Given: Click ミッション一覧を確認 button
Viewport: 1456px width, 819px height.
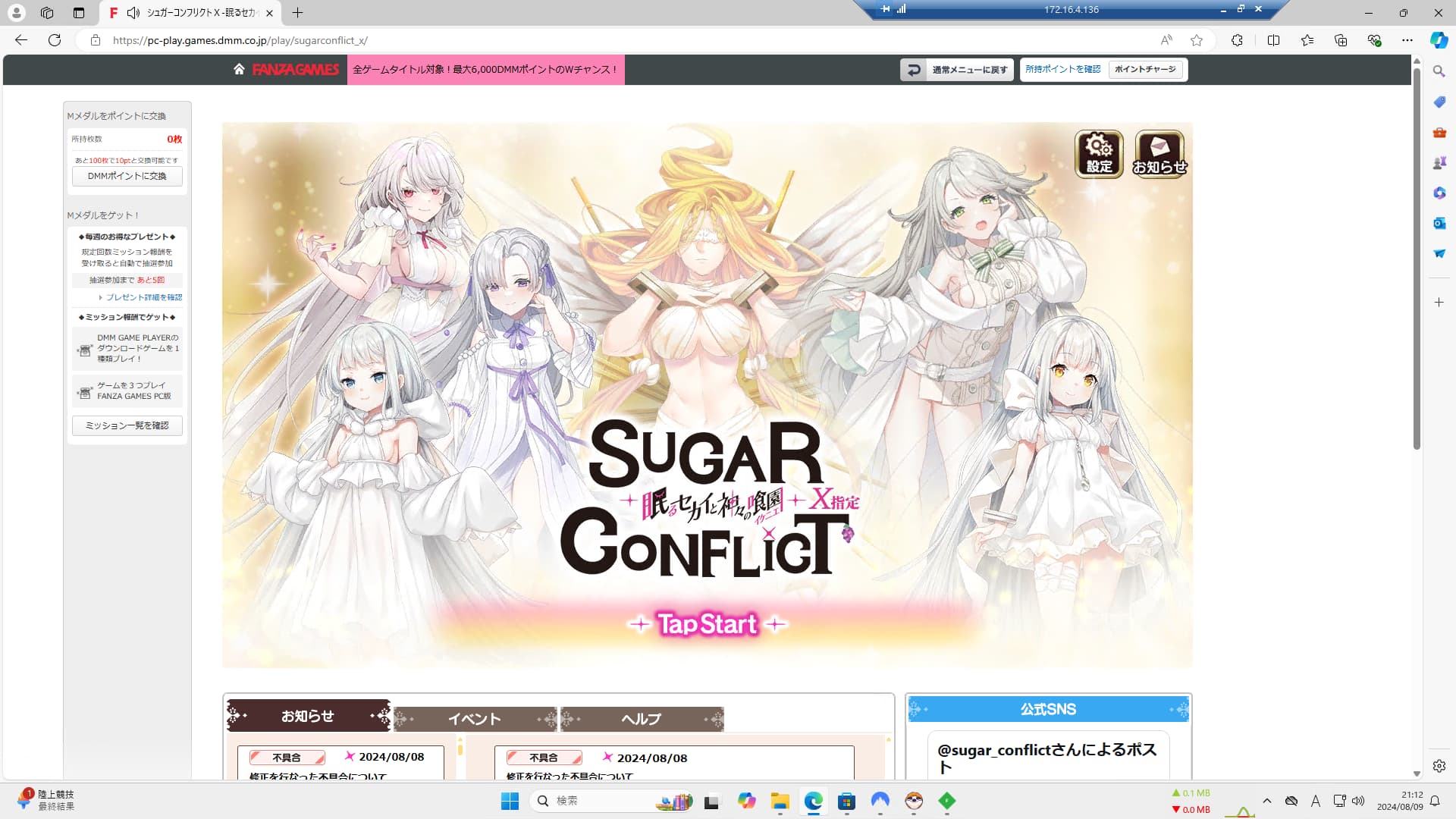Looking at the screenshot, I should pyautogui.click(x=127, y=425).
